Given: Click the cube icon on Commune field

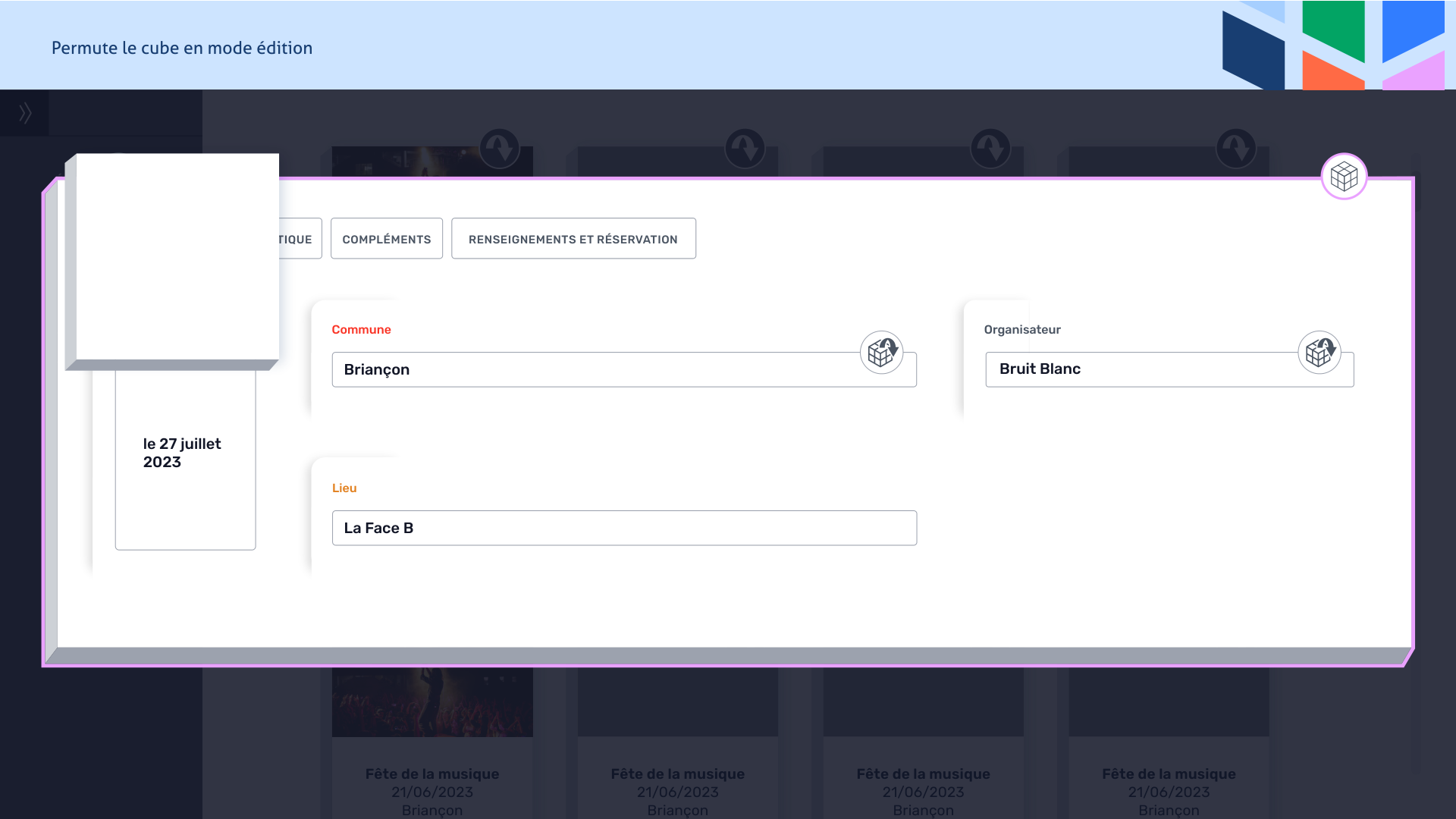Looking at the screenshot, I should pyautogui.click(x=881, y=353).
